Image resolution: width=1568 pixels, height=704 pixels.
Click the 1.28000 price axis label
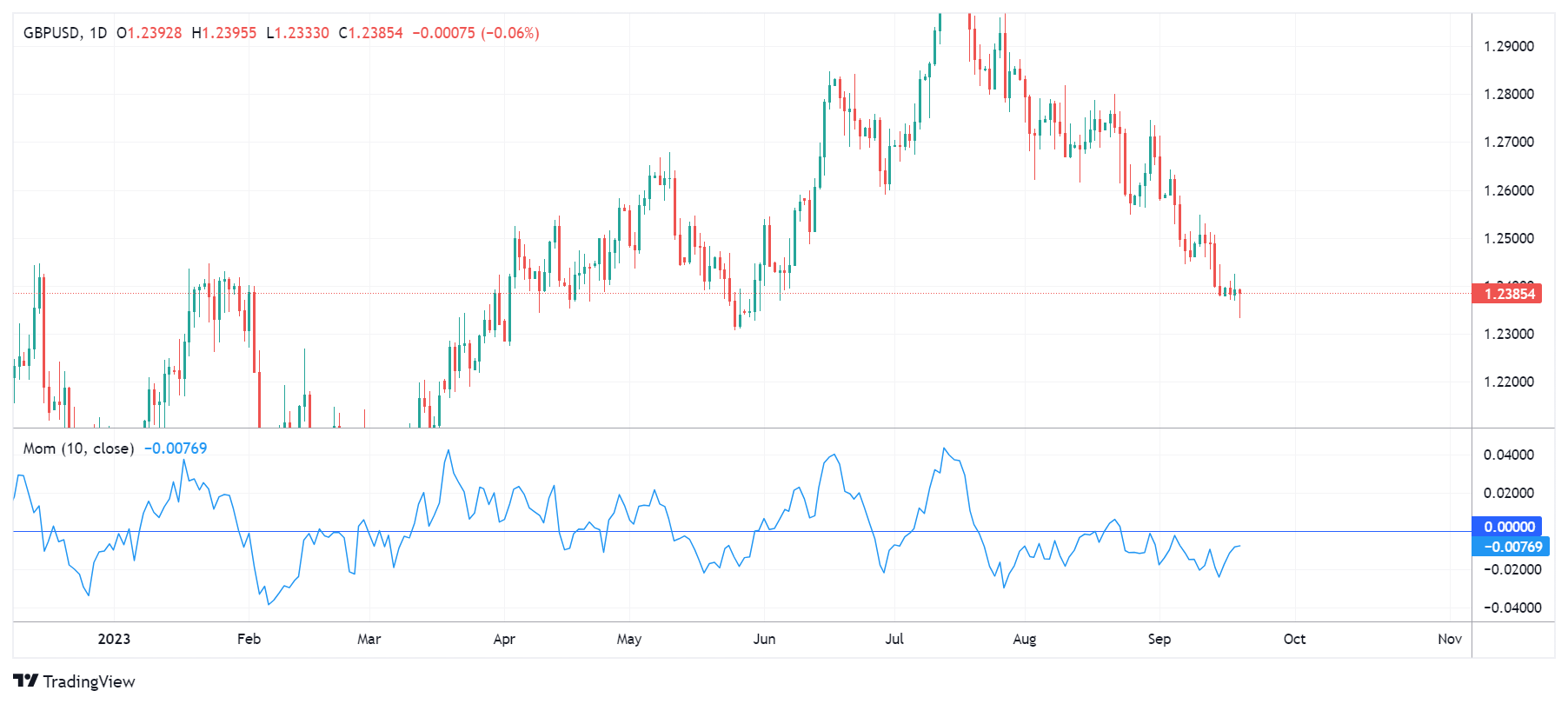coord(1509,94)
